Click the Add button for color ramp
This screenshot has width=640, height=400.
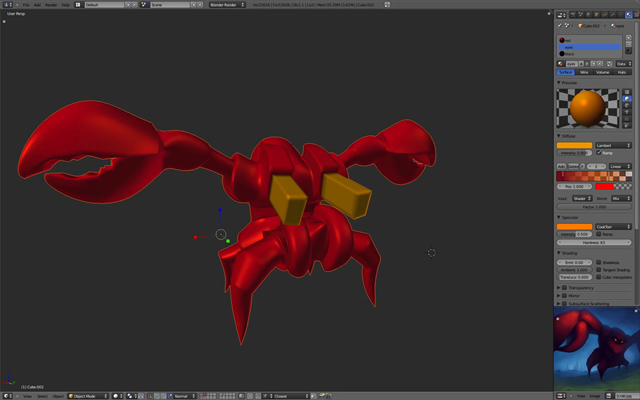click(561, 166)
